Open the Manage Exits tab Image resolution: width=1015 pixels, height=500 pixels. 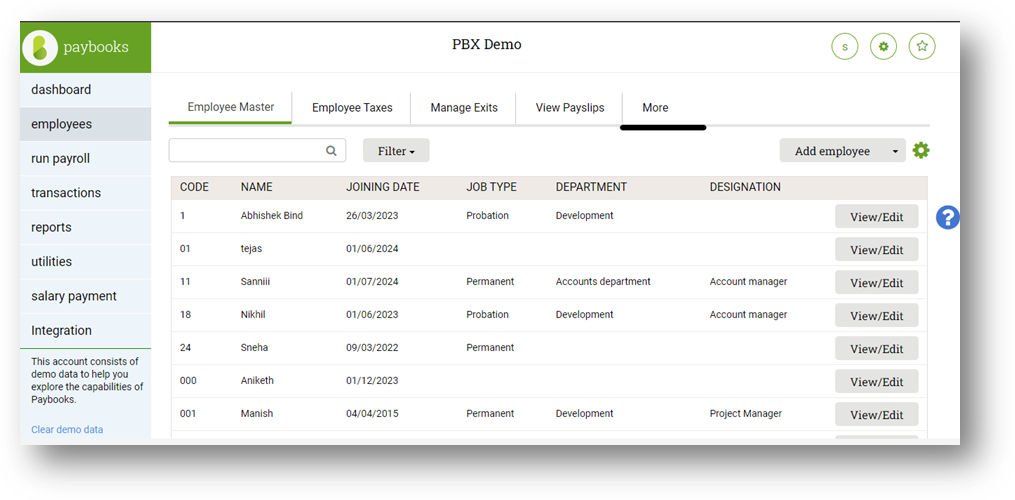coord(464,108)
